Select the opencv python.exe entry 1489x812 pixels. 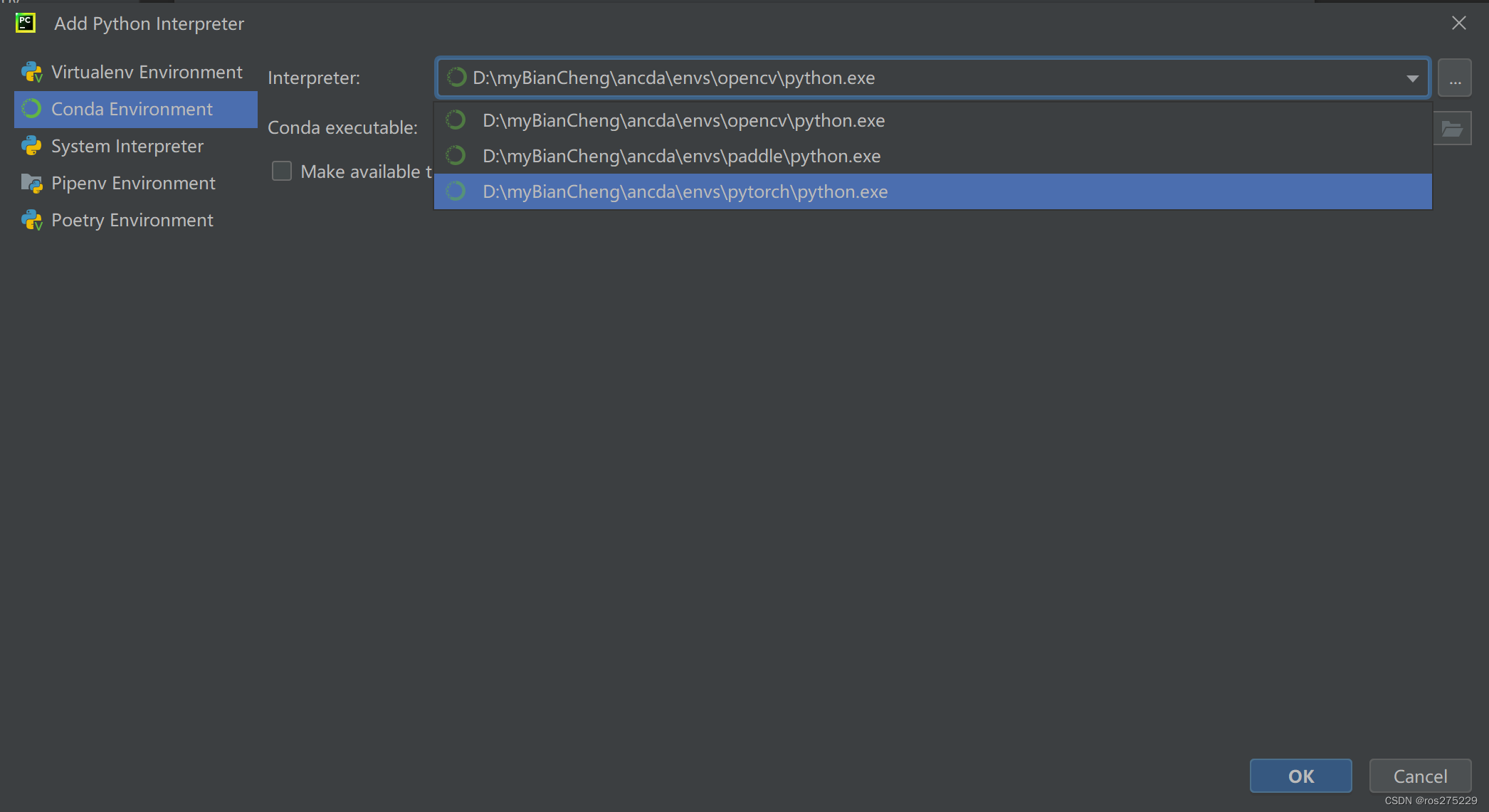(x=683, y=120)
